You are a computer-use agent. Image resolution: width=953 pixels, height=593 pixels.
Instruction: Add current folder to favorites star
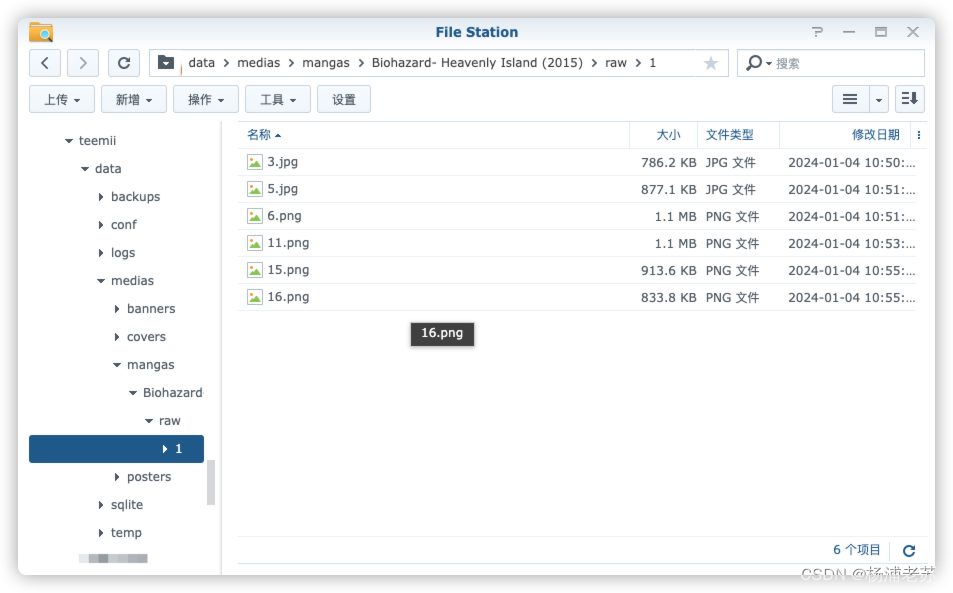[x=710, y=63]
